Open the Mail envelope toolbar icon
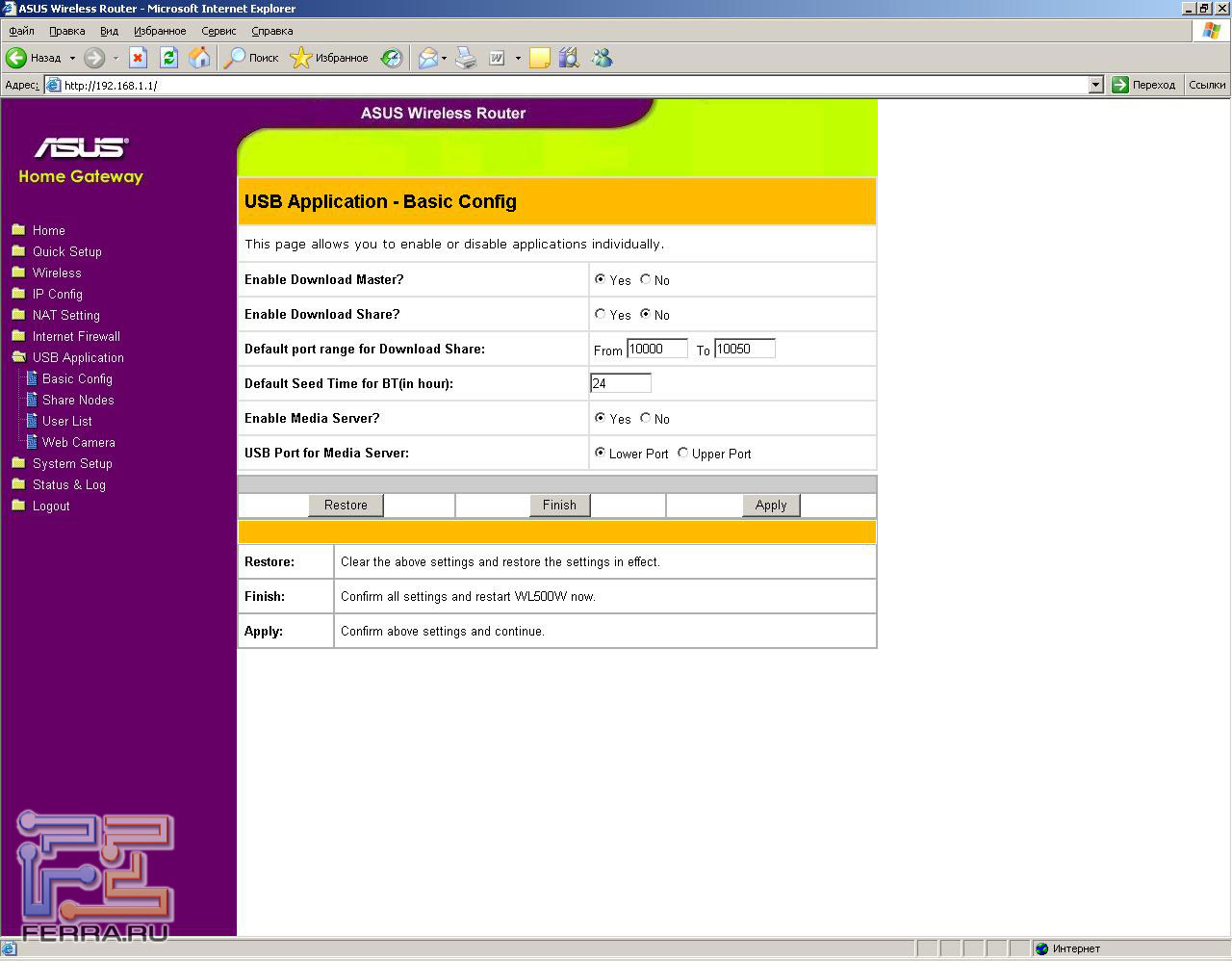 tap(427, 59)
